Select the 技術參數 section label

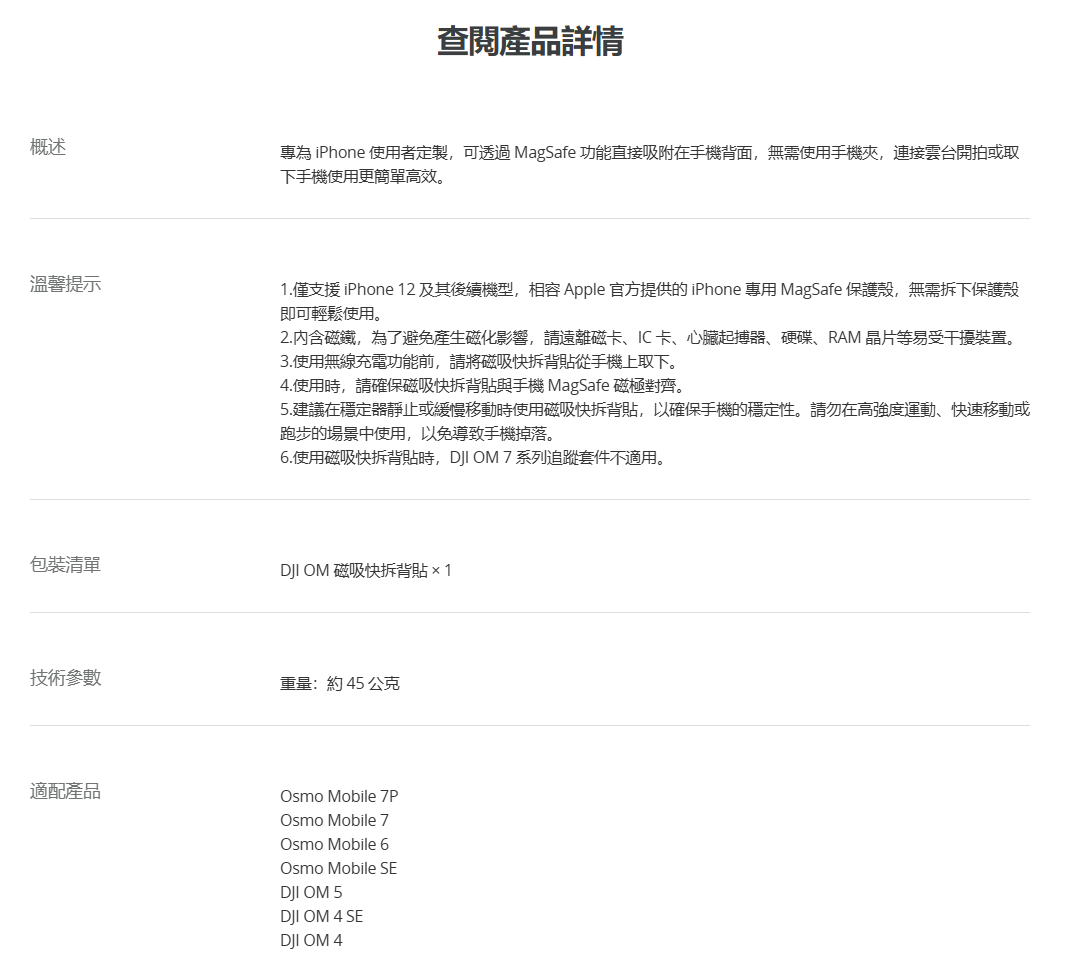[x=65, y=678]
